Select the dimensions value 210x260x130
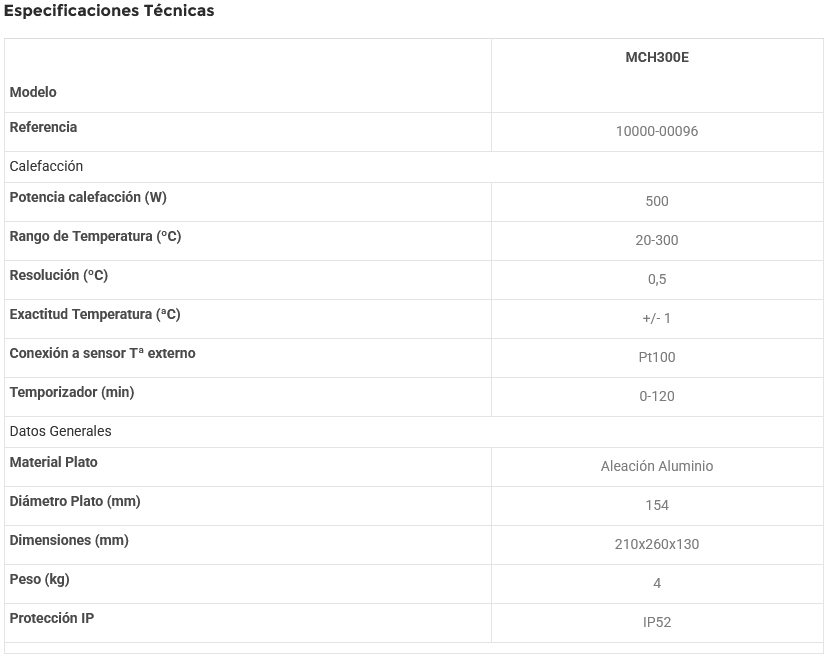 pos(657,544)
